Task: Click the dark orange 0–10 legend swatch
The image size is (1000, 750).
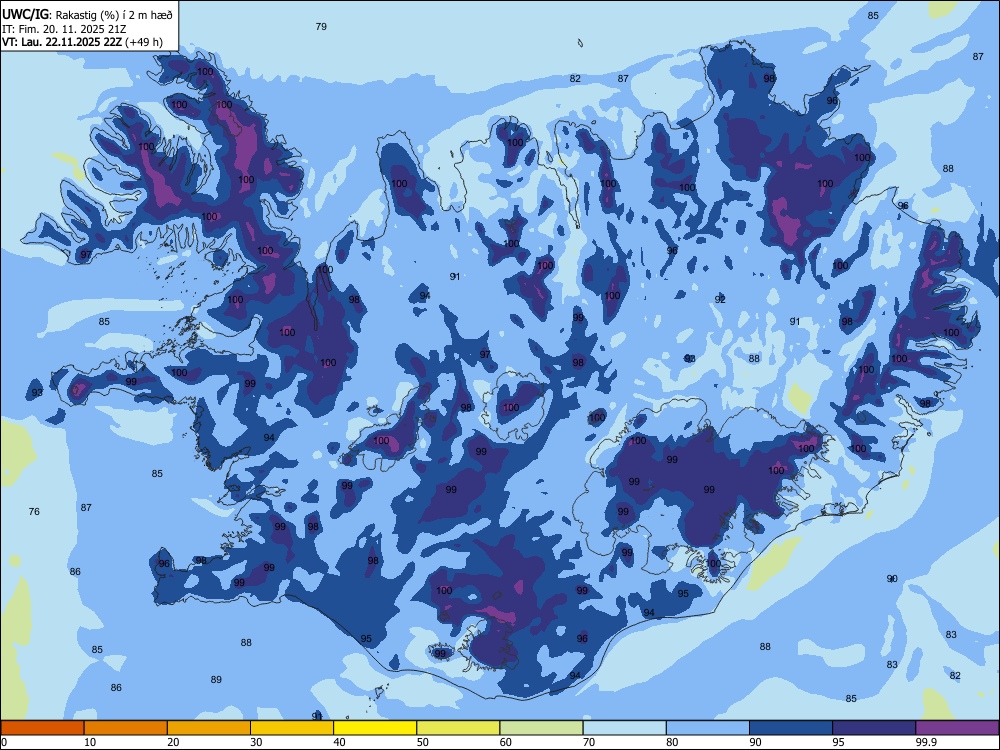Action: coord(42,728)
